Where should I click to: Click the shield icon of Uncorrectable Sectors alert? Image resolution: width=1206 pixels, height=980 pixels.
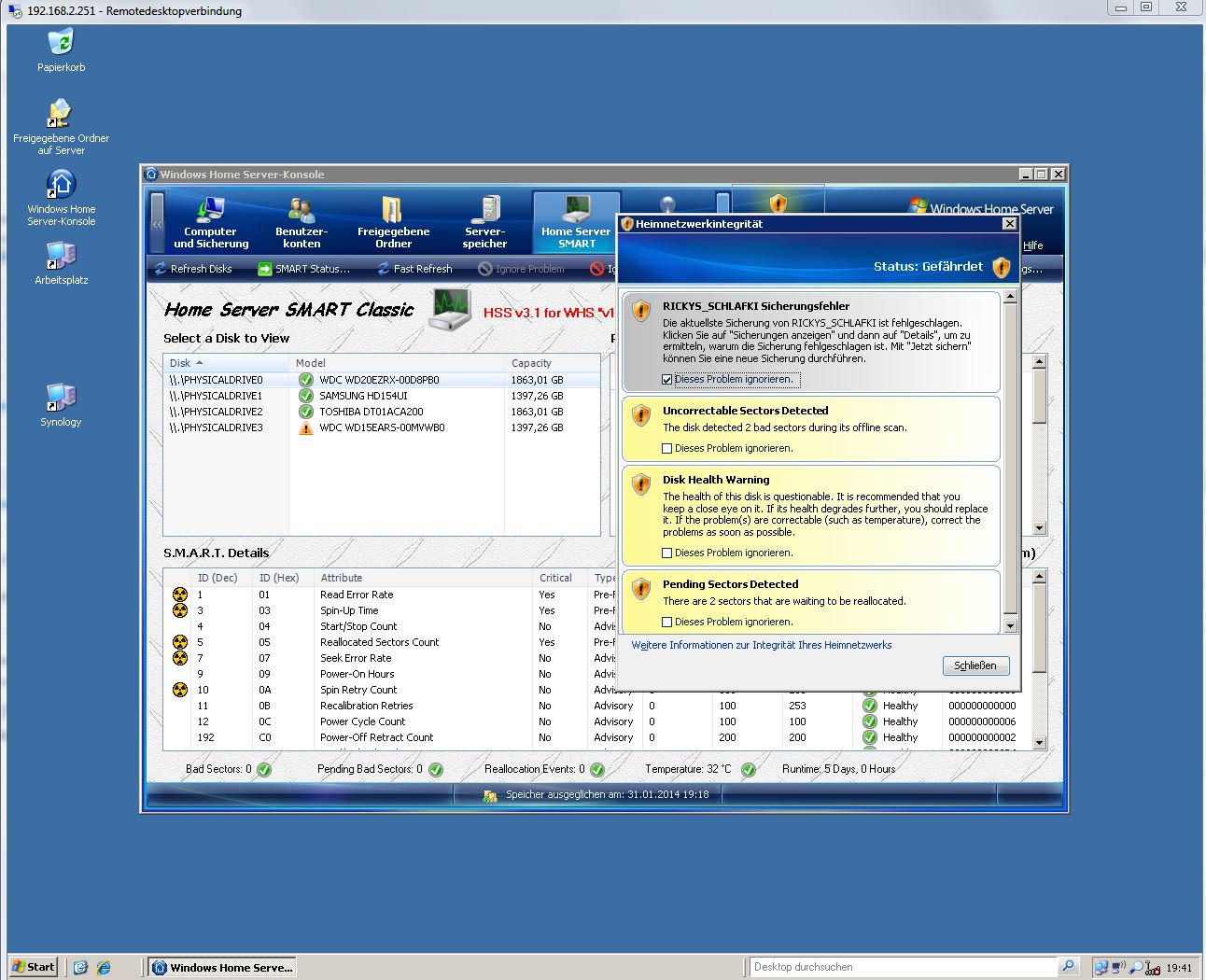click(x=641, y=415)
